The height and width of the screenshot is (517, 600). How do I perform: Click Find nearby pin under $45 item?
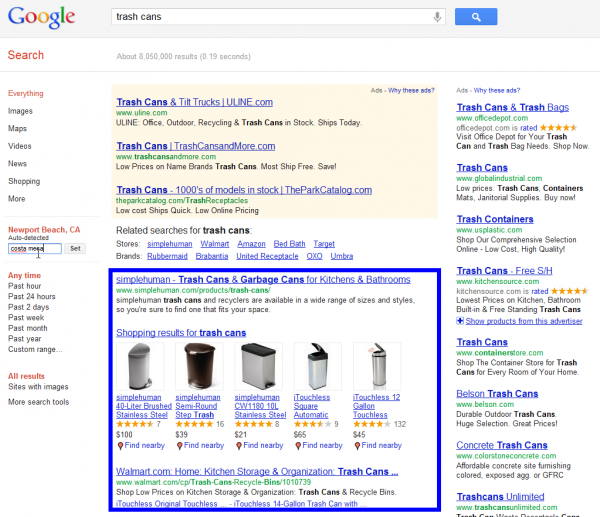pyautogui.click(x=378, y=445)
